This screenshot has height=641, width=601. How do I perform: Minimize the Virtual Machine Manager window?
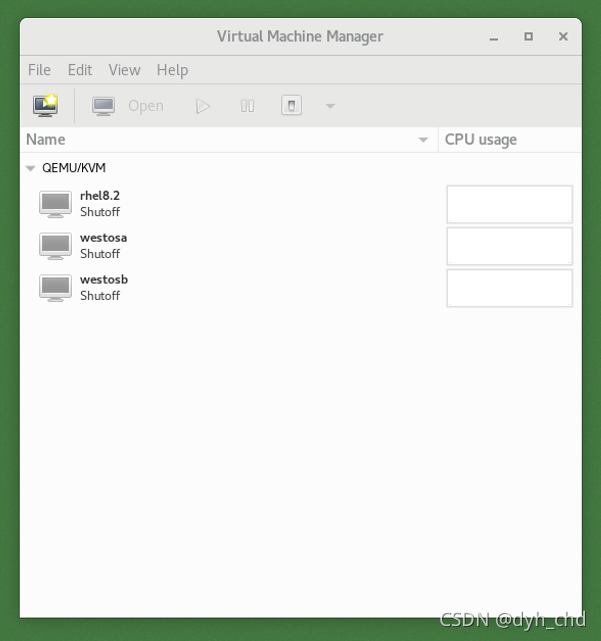tap(494, 37)
